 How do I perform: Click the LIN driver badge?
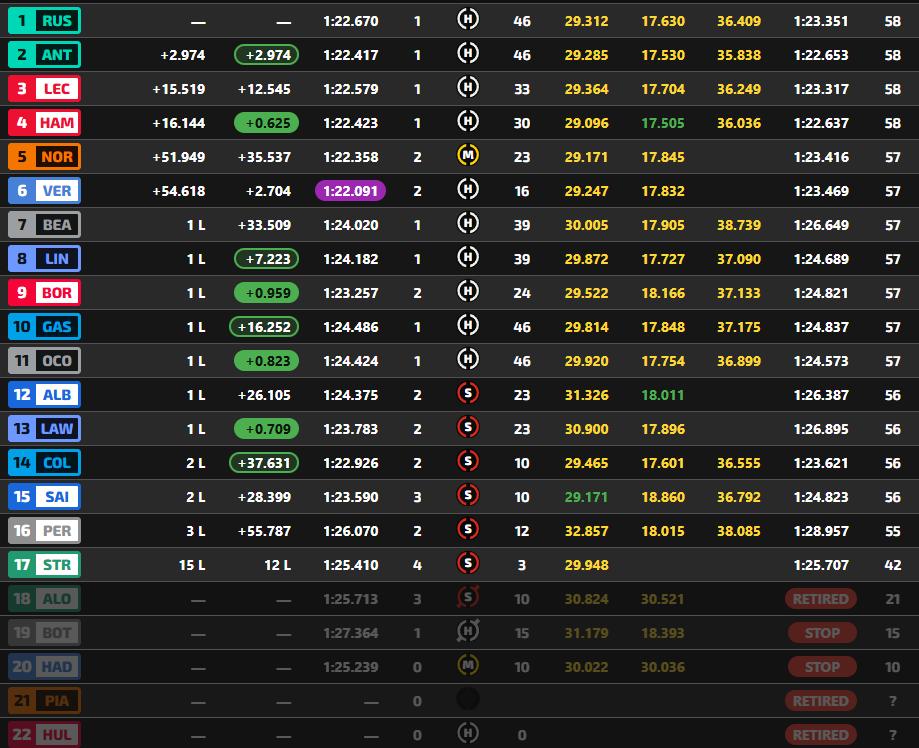coord(45,259)
